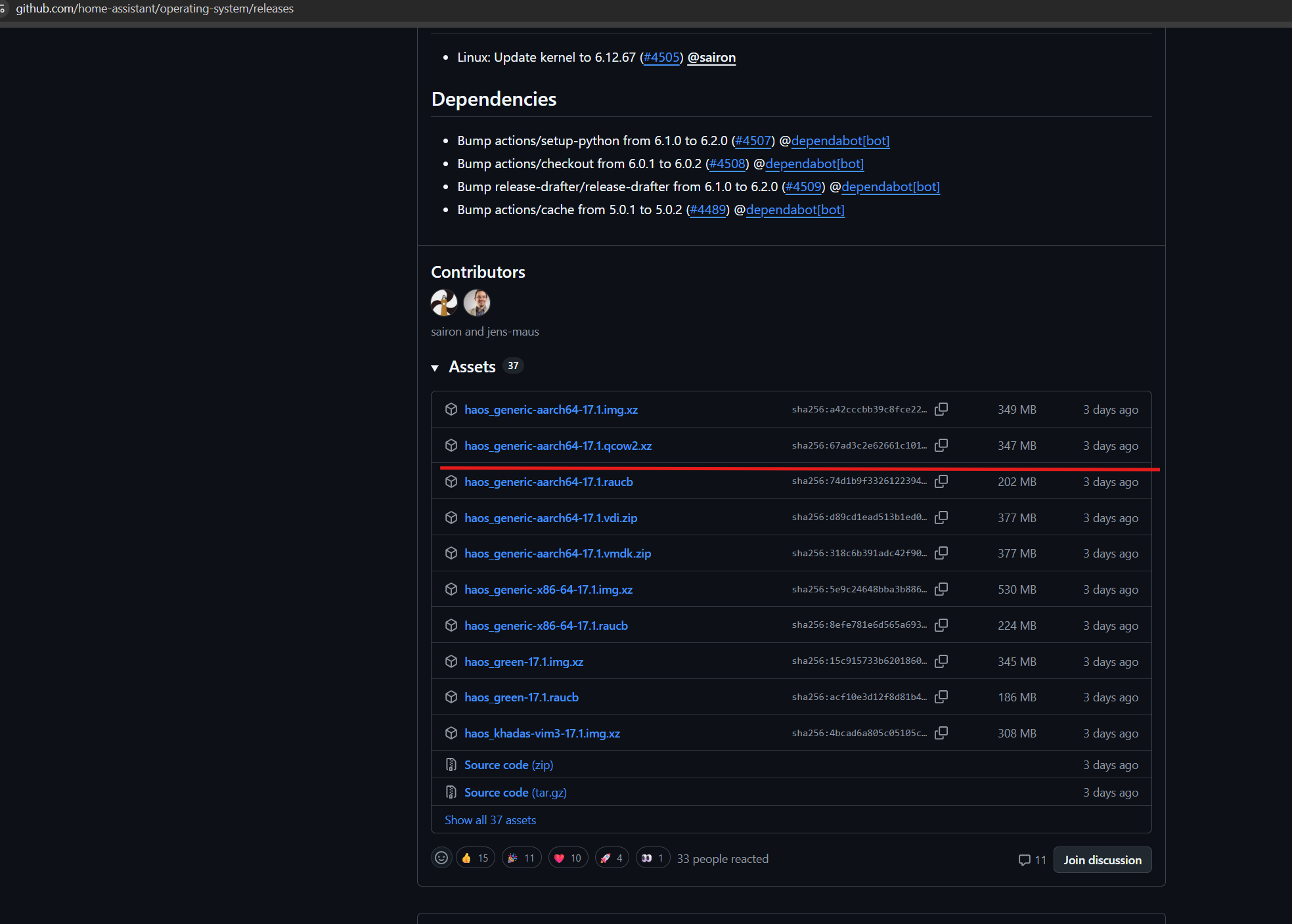Toggle the heart reaction
The width and height of the screenshot is (1292, 924).
[x=568, y=858]
